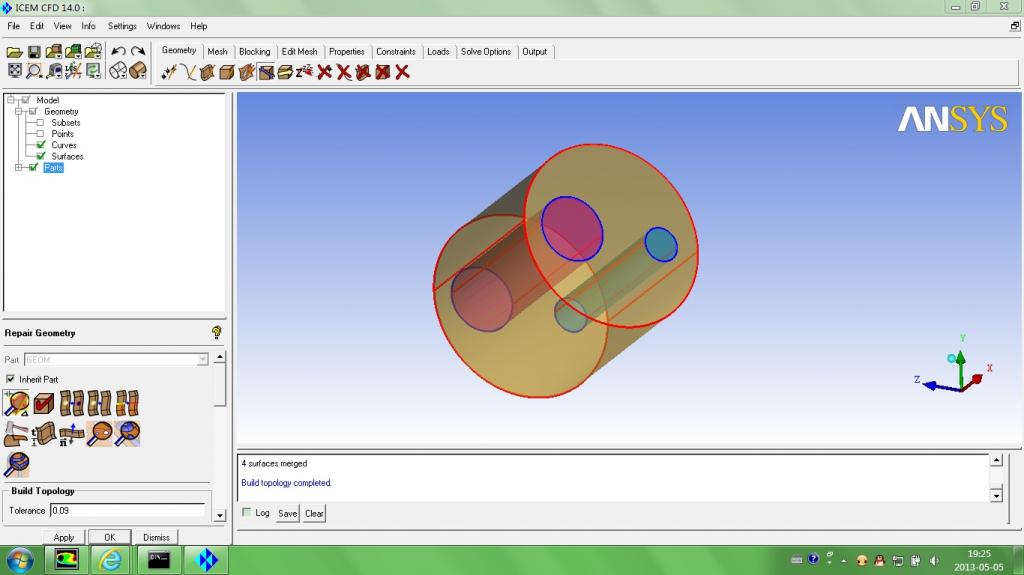Click the Dismiss button

pos(156,537)
